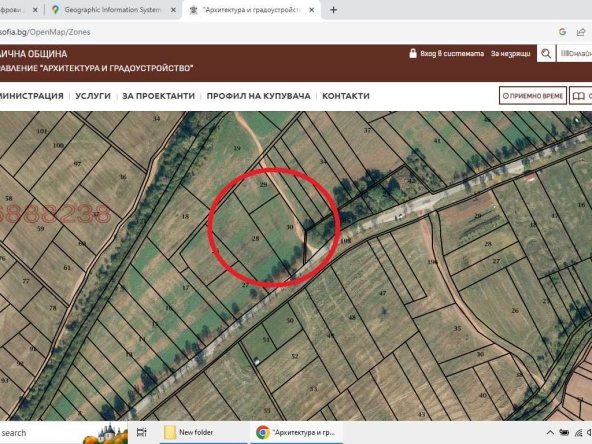This screenshot has width=592, height=444.
Task: Click parcel 35 on the map
Action: [x=457, y=328]
